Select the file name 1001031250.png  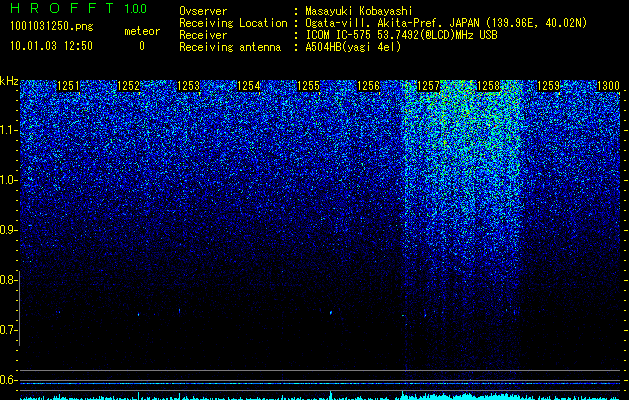point(52,26)
